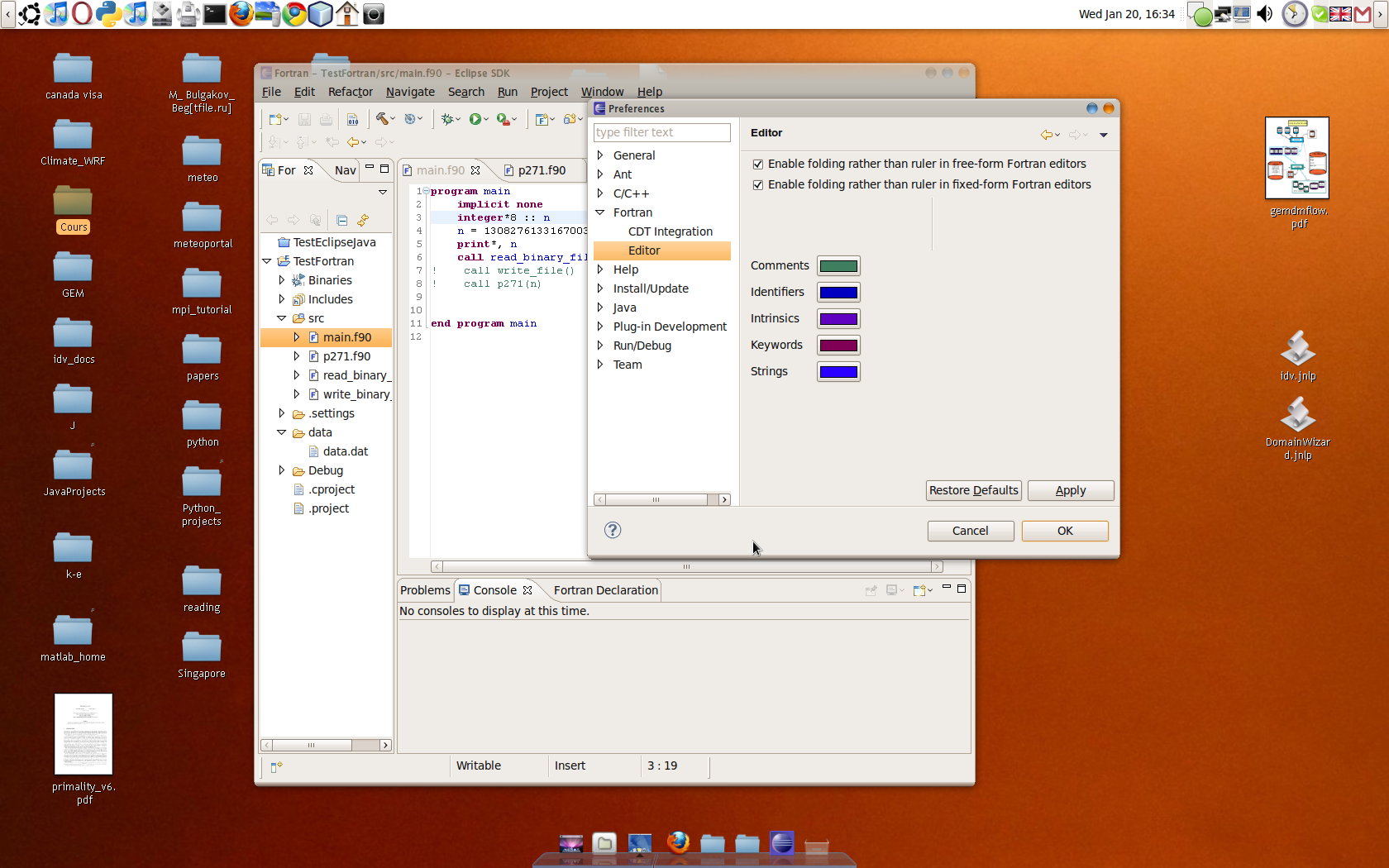1389x868 pixels.
Task: Expand the C/C++ preferences node
Action: click(x=600, y=193)
